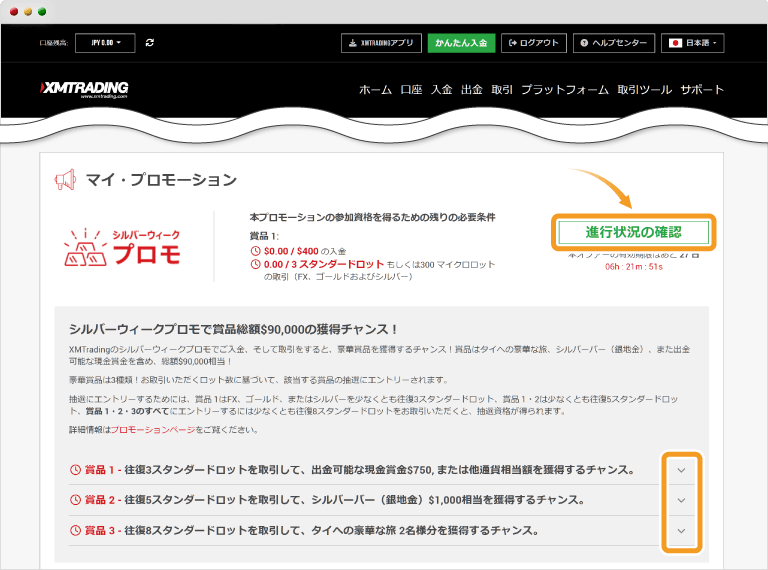Screen dimensions: 768x570
Task: Click the 進行状況の確認 button
Action: pos(633,232)
